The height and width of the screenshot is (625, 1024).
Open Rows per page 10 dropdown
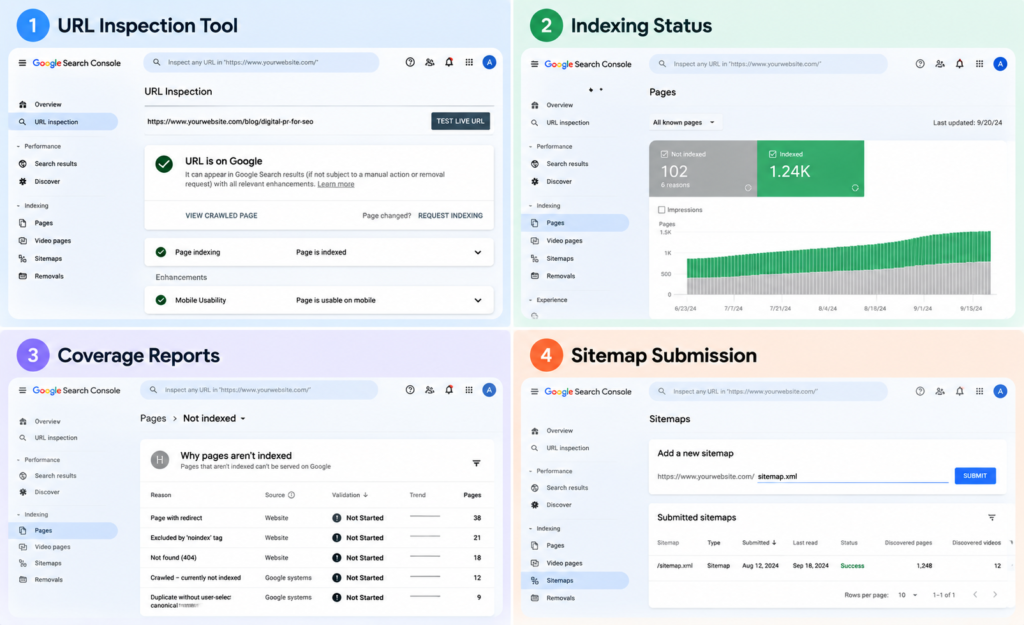[907, 595]
